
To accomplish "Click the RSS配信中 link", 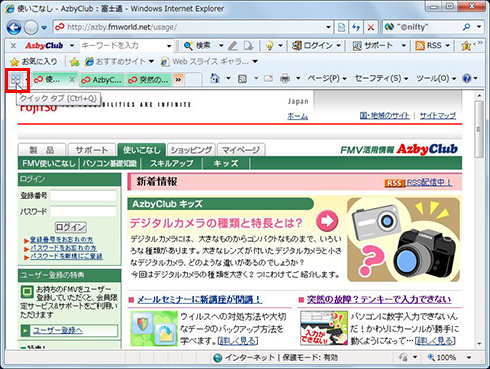I will 429,182.
